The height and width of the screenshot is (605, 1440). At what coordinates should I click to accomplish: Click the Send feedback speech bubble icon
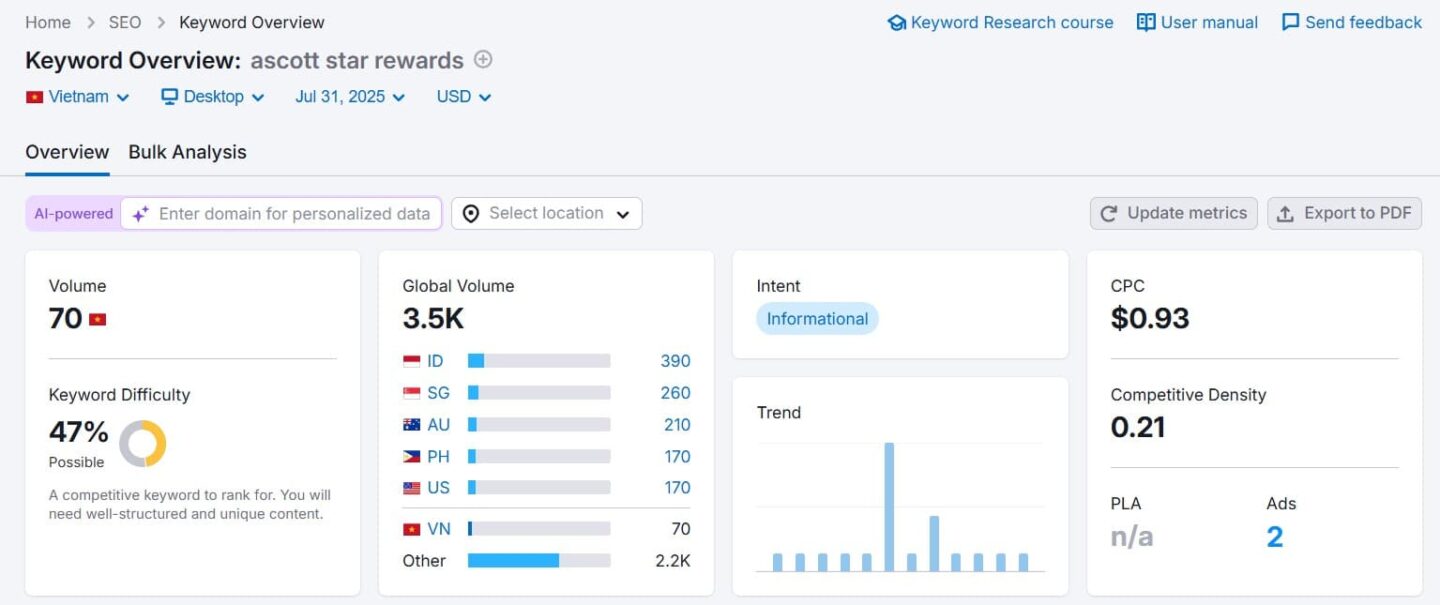coord(1291,22)
